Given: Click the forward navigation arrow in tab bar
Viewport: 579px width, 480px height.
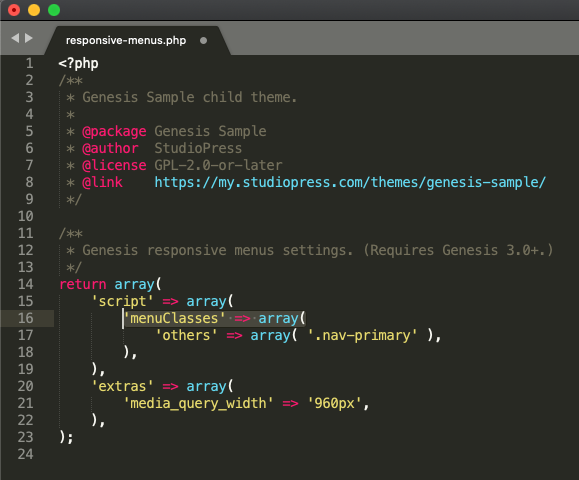Looking at the screenshot, I should (x=28, y=38).
